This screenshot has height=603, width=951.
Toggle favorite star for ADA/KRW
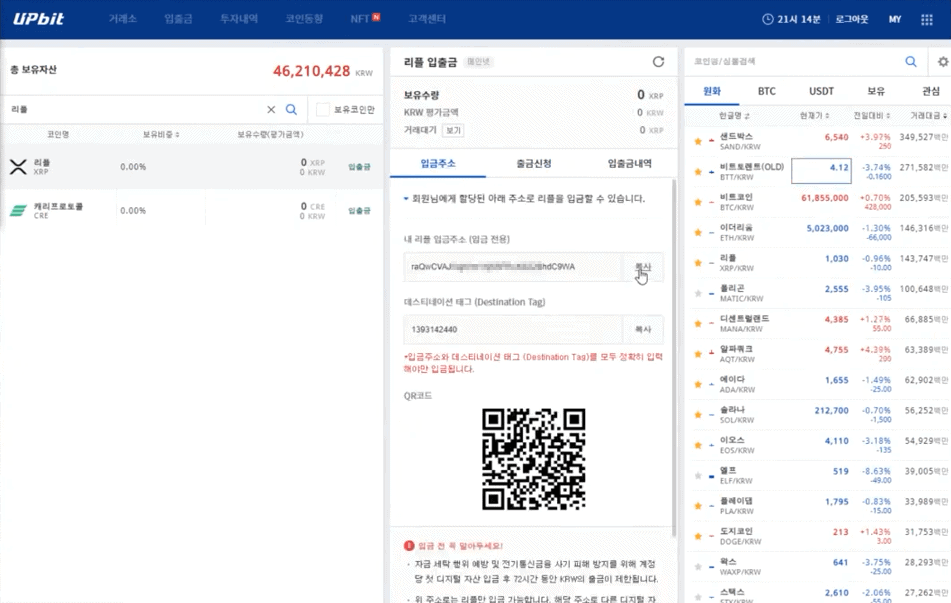click(698, 384)
